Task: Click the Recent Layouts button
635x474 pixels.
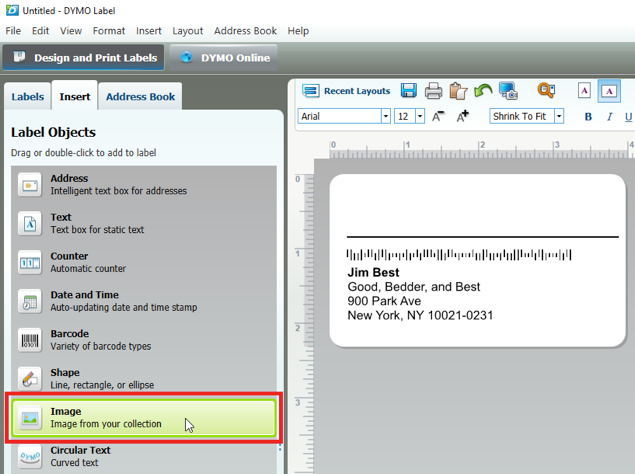Action: pos(346,91)
